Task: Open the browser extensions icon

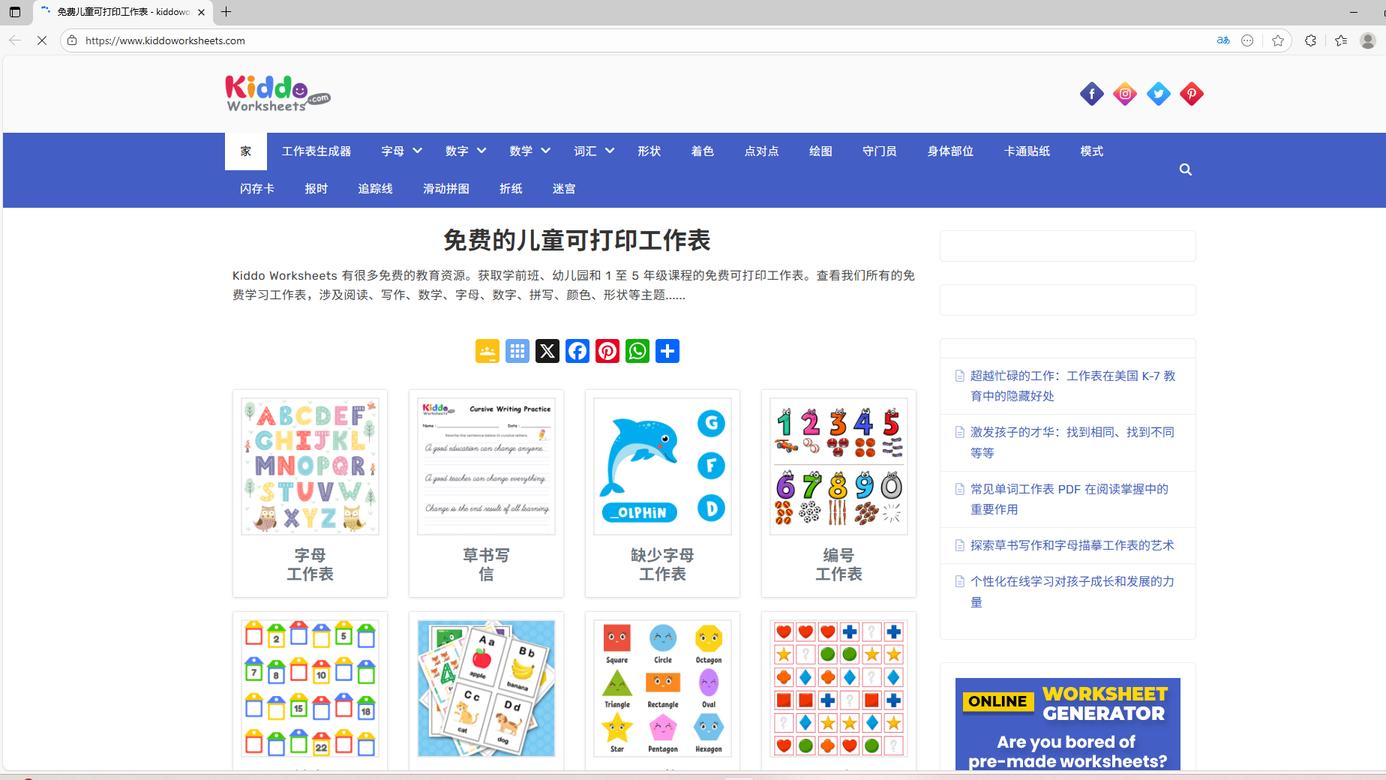Action: pos(1310,41)
